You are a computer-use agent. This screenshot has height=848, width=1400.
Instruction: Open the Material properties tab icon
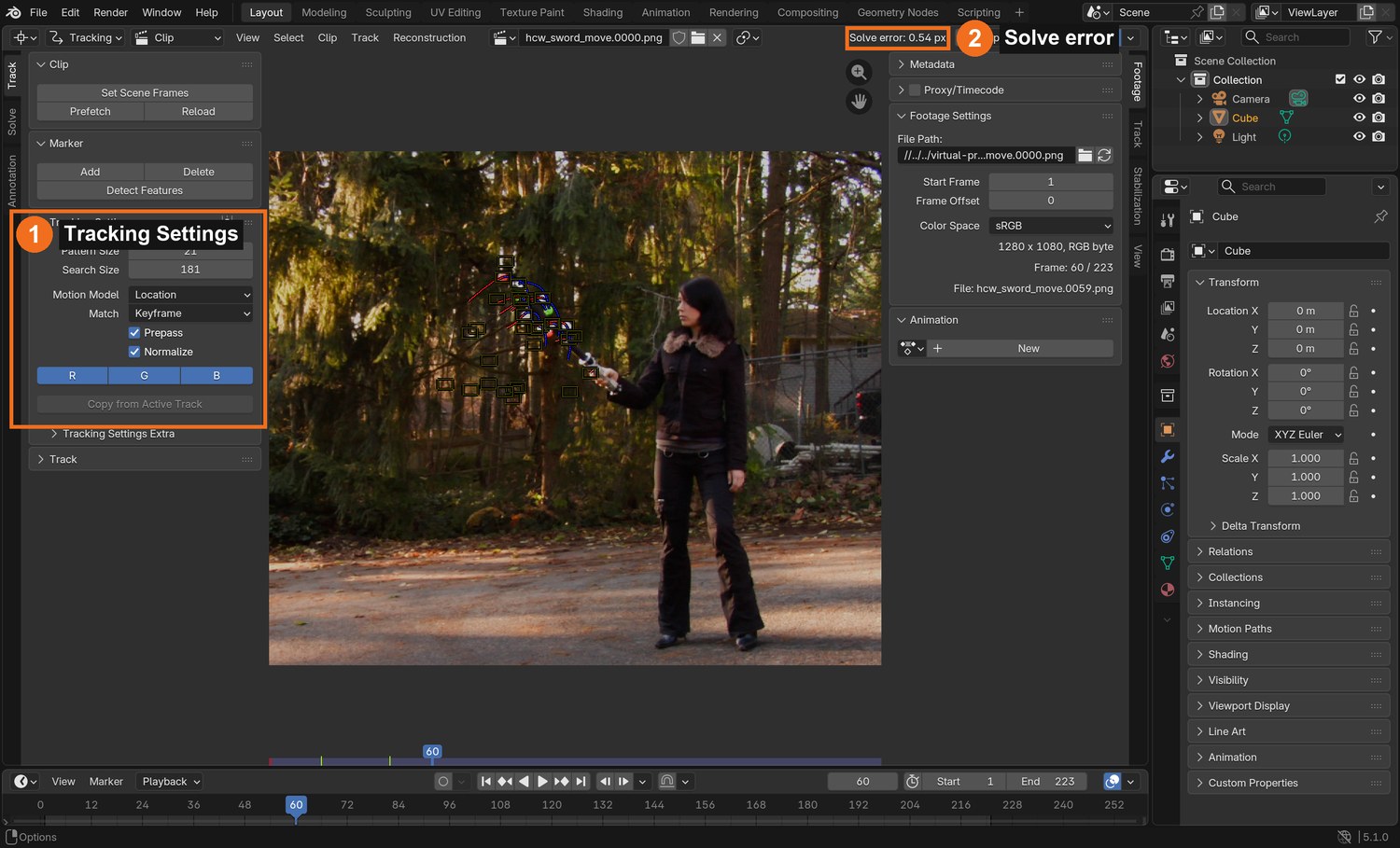click(1168, 590)
